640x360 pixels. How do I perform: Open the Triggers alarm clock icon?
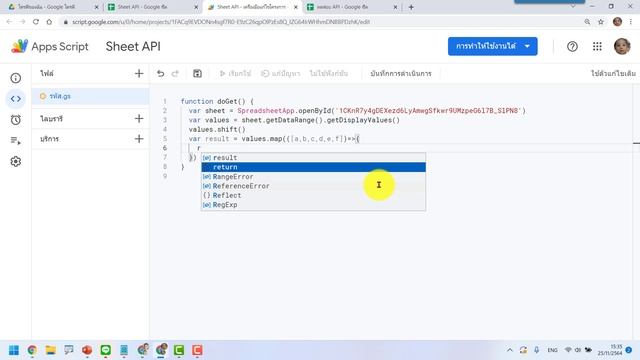(16, 120)
